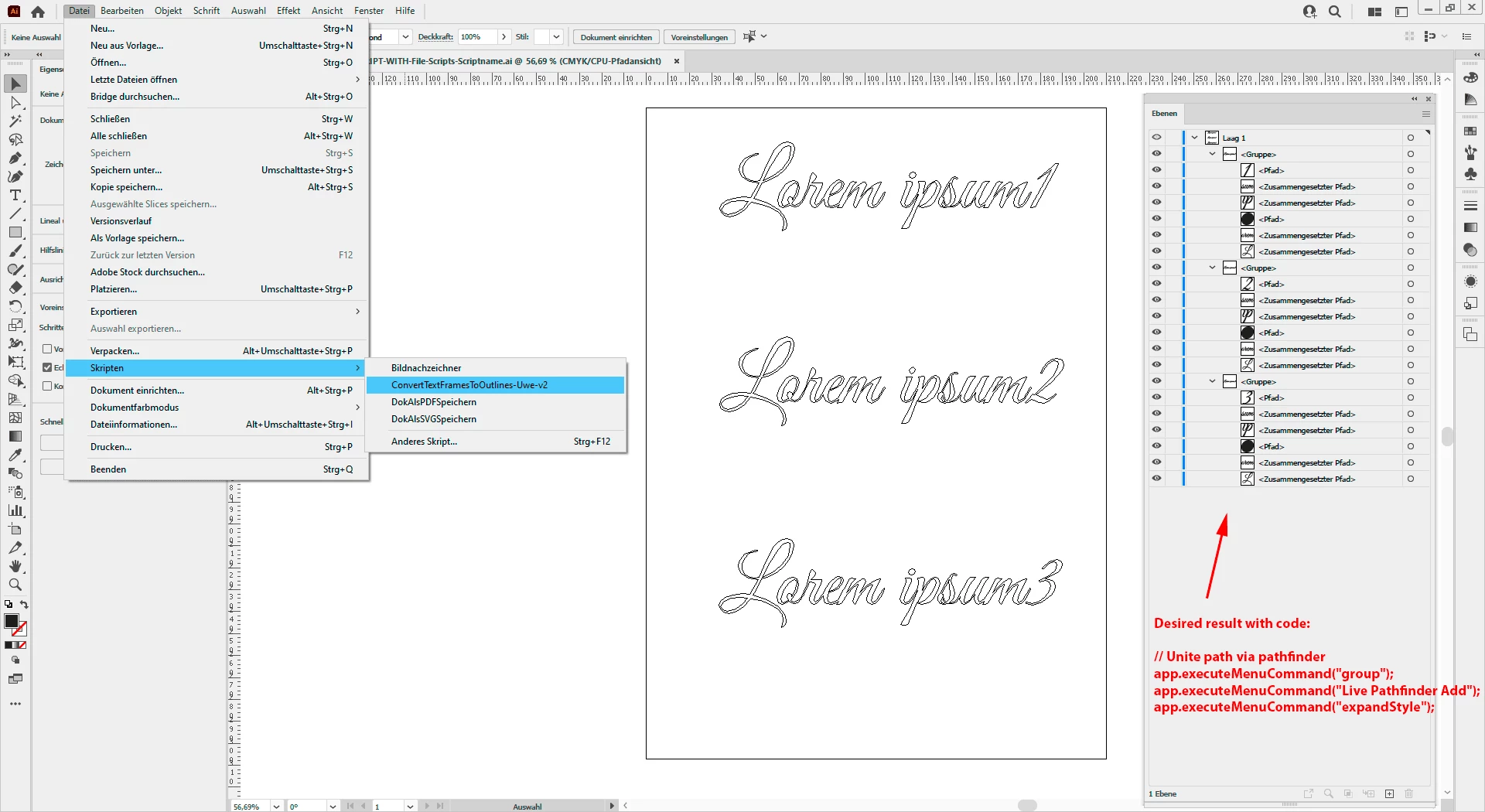Select the Direct Selection tool
The width and height of the screenshot is (1485, 812).
point(15,102)
